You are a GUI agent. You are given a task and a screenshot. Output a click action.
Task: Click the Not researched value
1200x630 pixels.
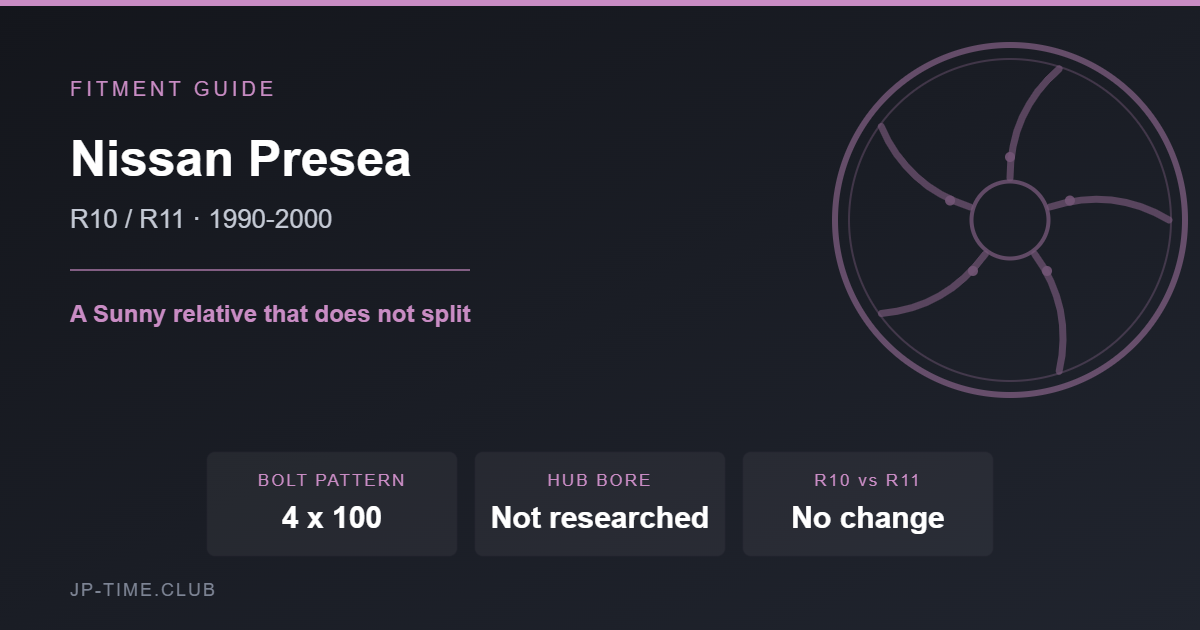(x=600, y=518)
